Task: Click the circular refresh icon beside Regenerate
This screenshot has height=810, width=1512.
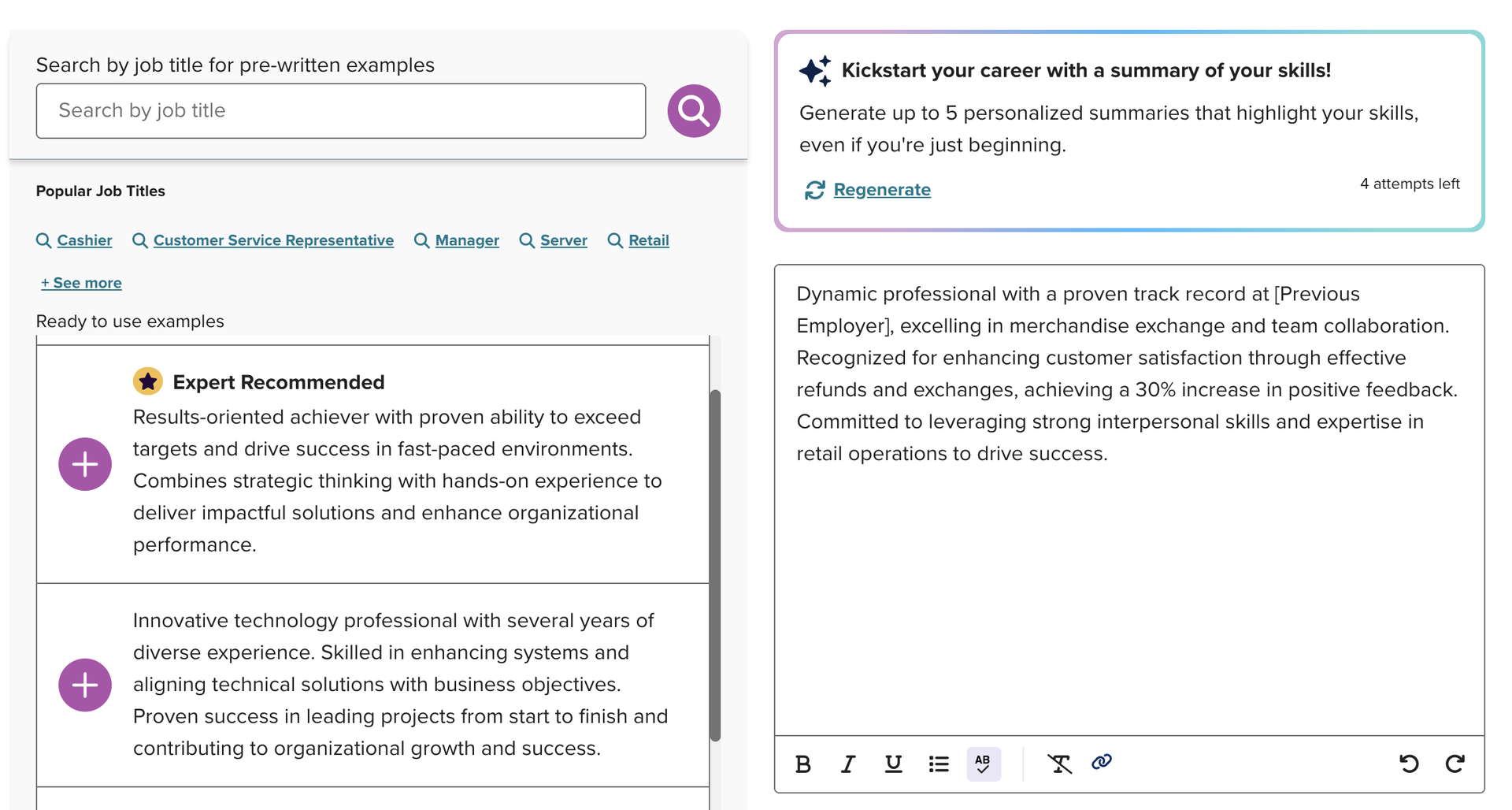Action: (x=816, y=189)
